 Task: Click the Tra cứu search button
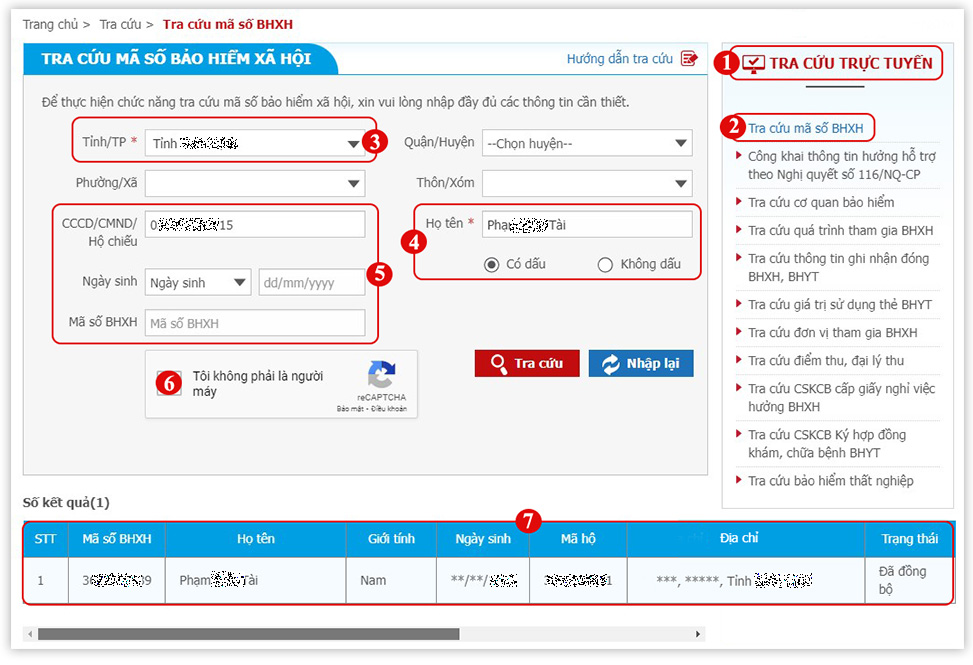pos(527,363)
